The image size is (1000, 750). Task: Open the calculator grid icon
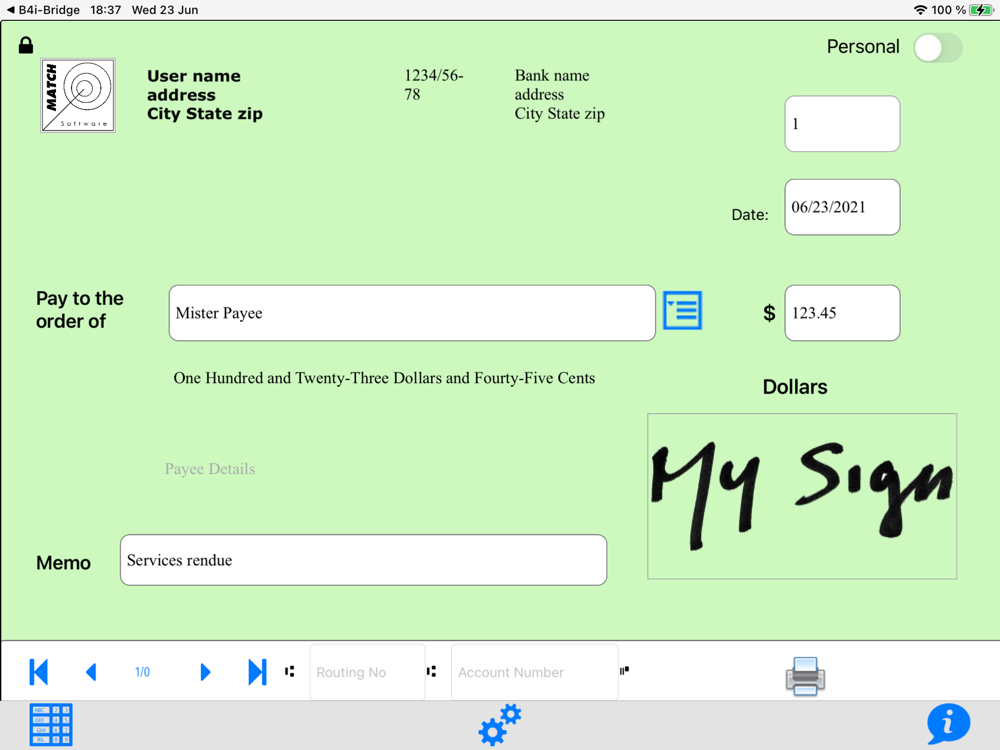(51, 725)
